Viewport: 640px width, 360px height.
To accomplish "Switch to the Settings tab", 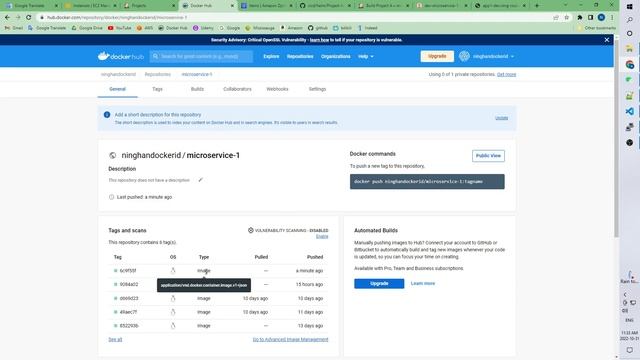I will 317,89.
